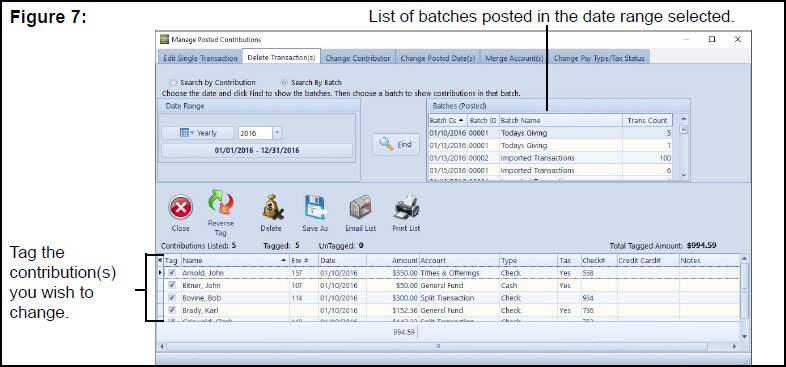This screenshot has width=786, height=367.
Task: Click the horizontal scrollbar of contributions grid
Action: coord(437,346)
